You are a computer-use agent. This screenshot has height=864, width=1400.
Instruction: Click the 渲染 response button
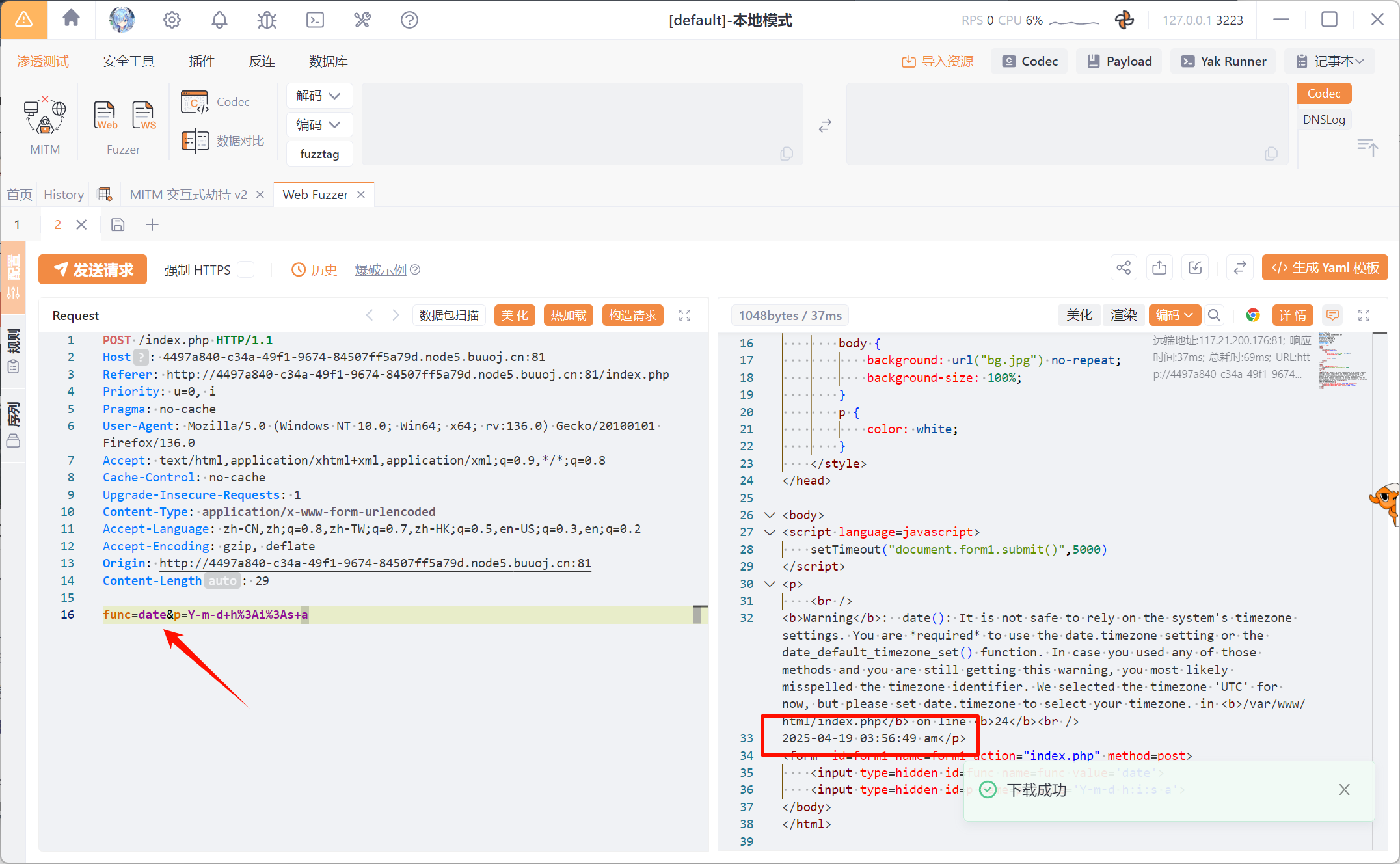[x=1124, y=316]
